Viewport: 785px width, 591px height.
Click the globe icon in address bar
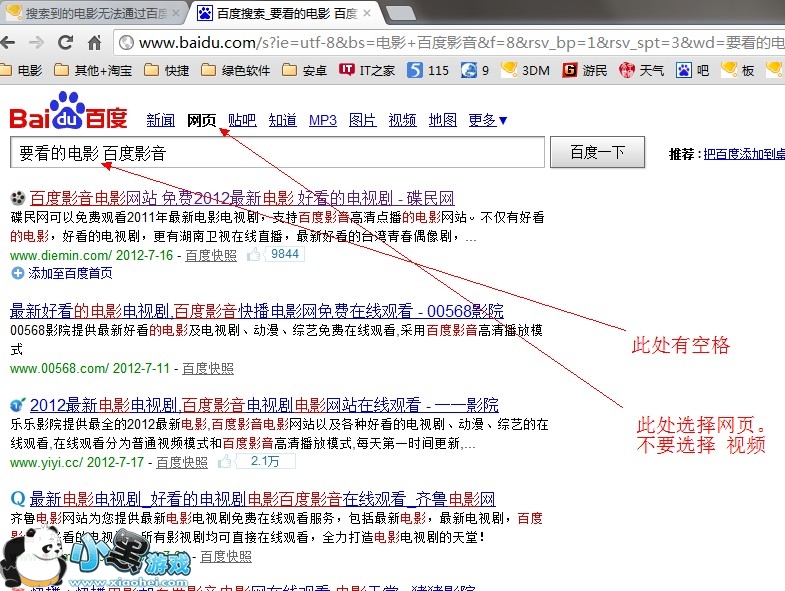click(x=127, y=43)
